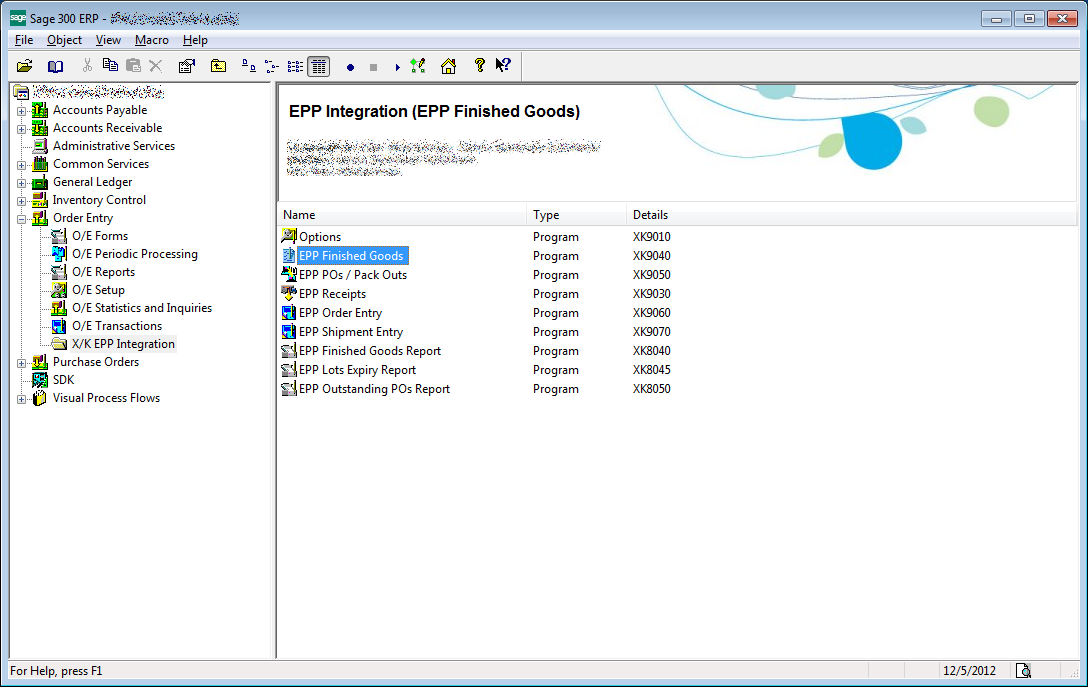
Task: Click the EPP Shipment Entry program icon
Action: click(289, 332)
